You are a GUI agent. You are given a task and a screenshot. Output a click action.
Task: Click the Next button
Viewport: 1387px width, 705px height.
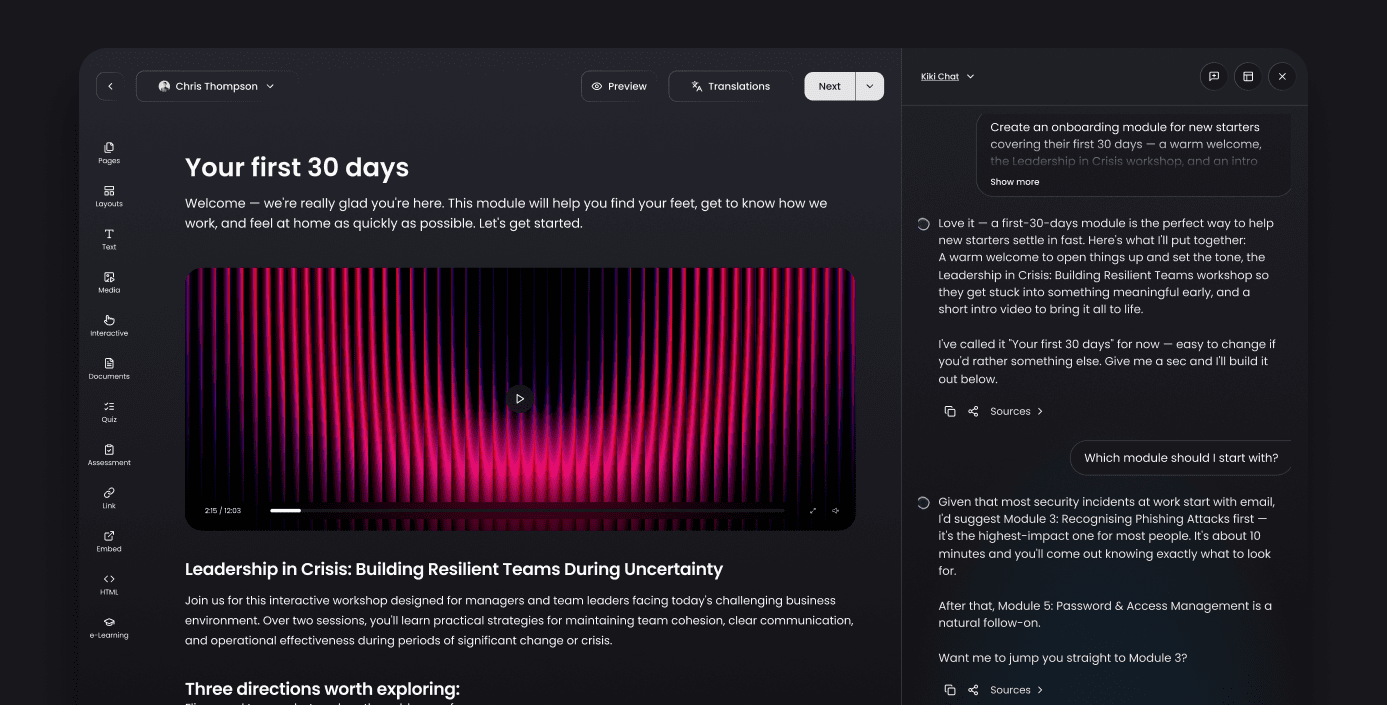(830, 86)
